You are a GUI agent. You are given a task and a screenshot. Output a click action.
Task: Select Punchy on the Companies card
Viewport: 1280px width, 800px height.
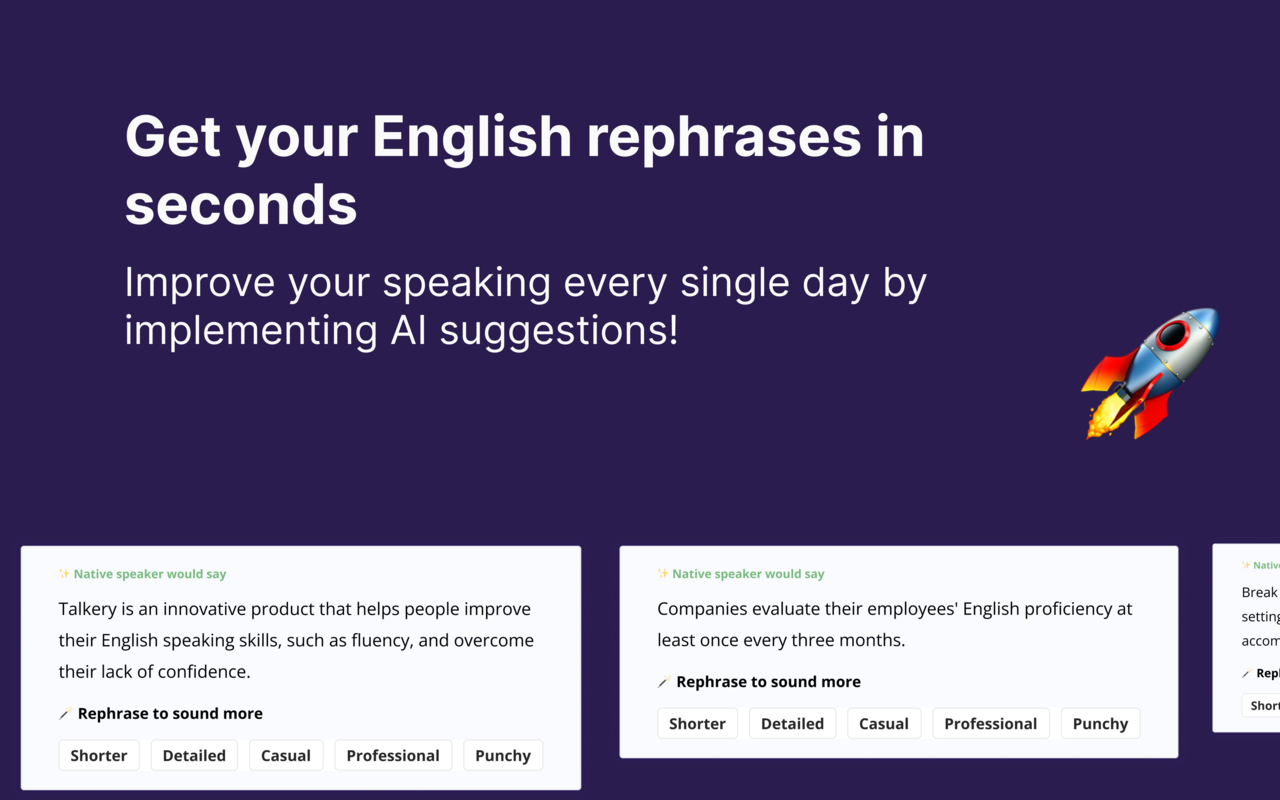[x=1100, y=723]
